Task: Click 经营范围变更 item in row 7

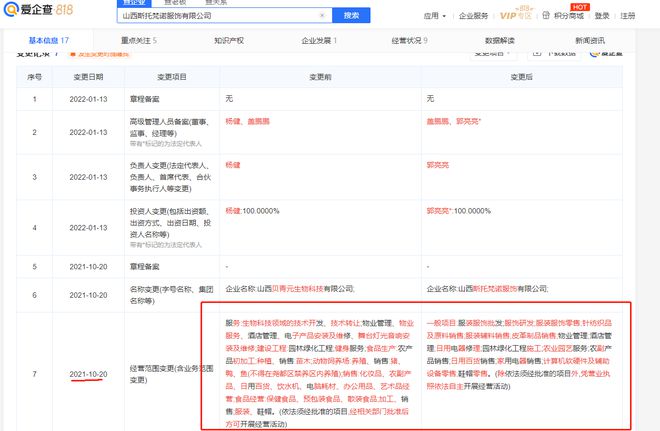Action: pyautogui.click(x=171, y=374)
